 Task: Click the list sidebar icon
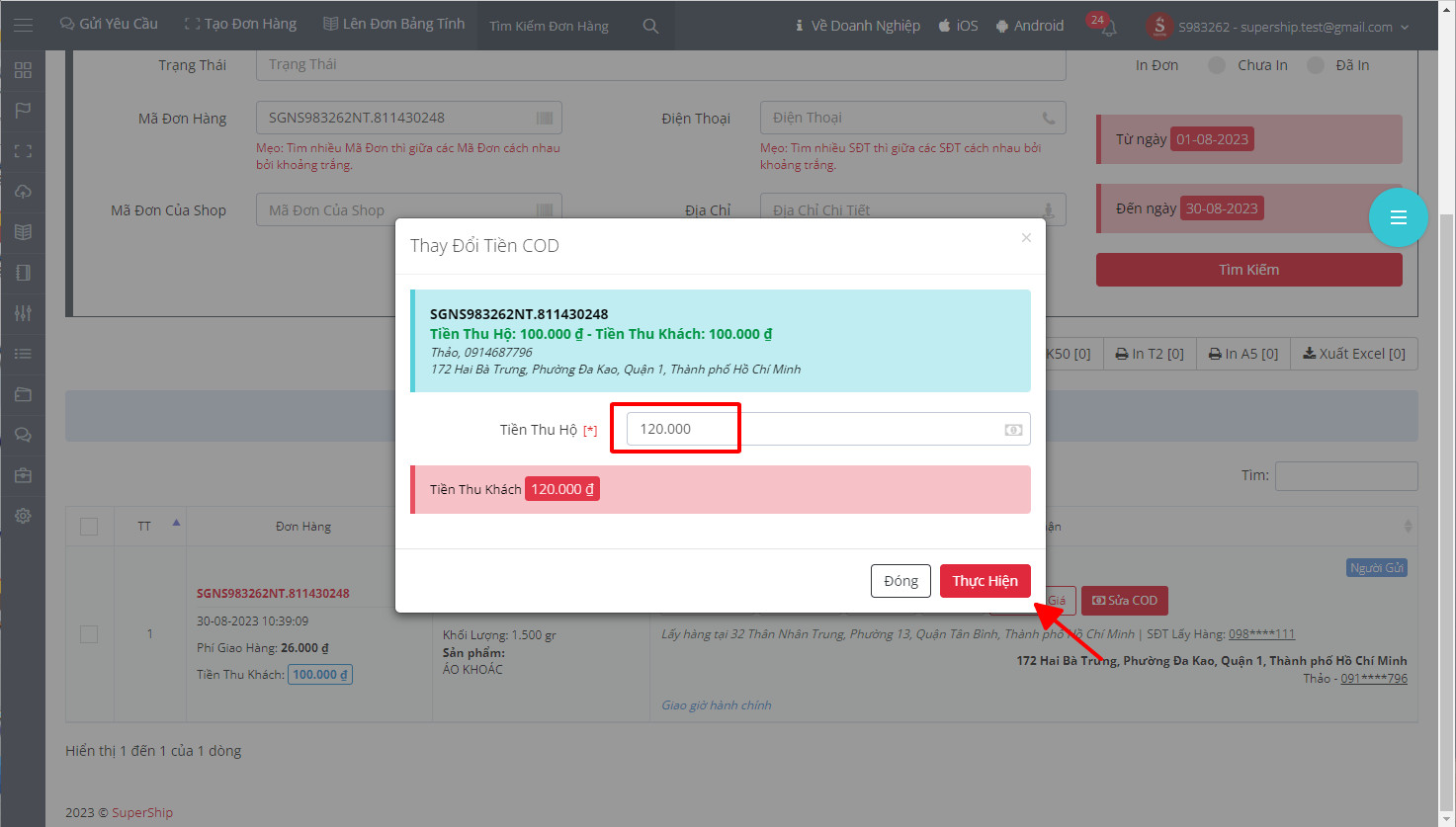point(23,354)
